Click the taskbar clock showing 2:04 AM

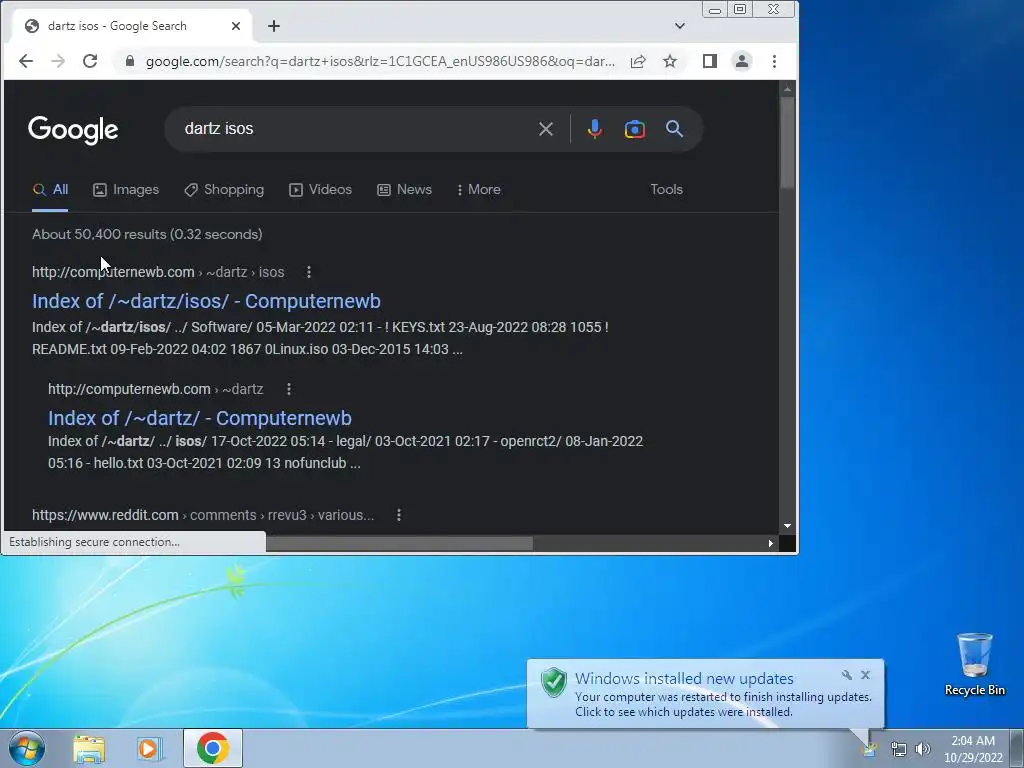[973, 748]
